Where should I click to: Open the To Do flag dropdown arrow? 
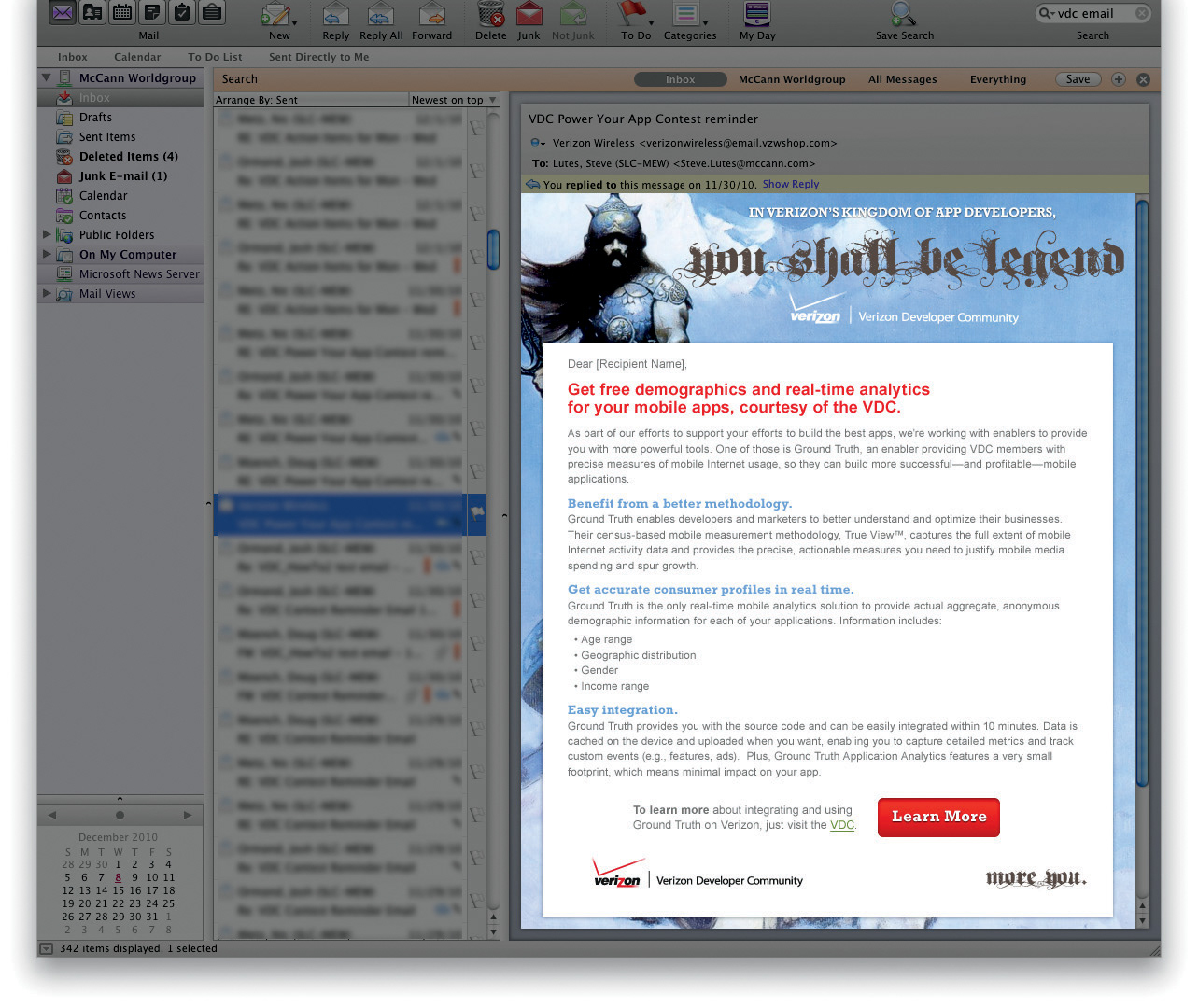tap(652, 22)
